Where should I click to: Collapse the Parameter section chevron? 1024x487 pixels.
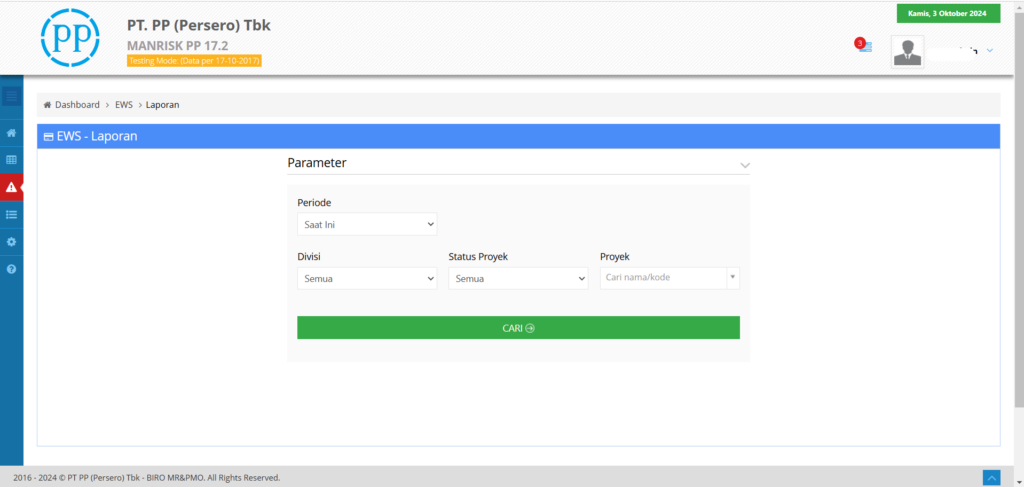pos(744,164)
